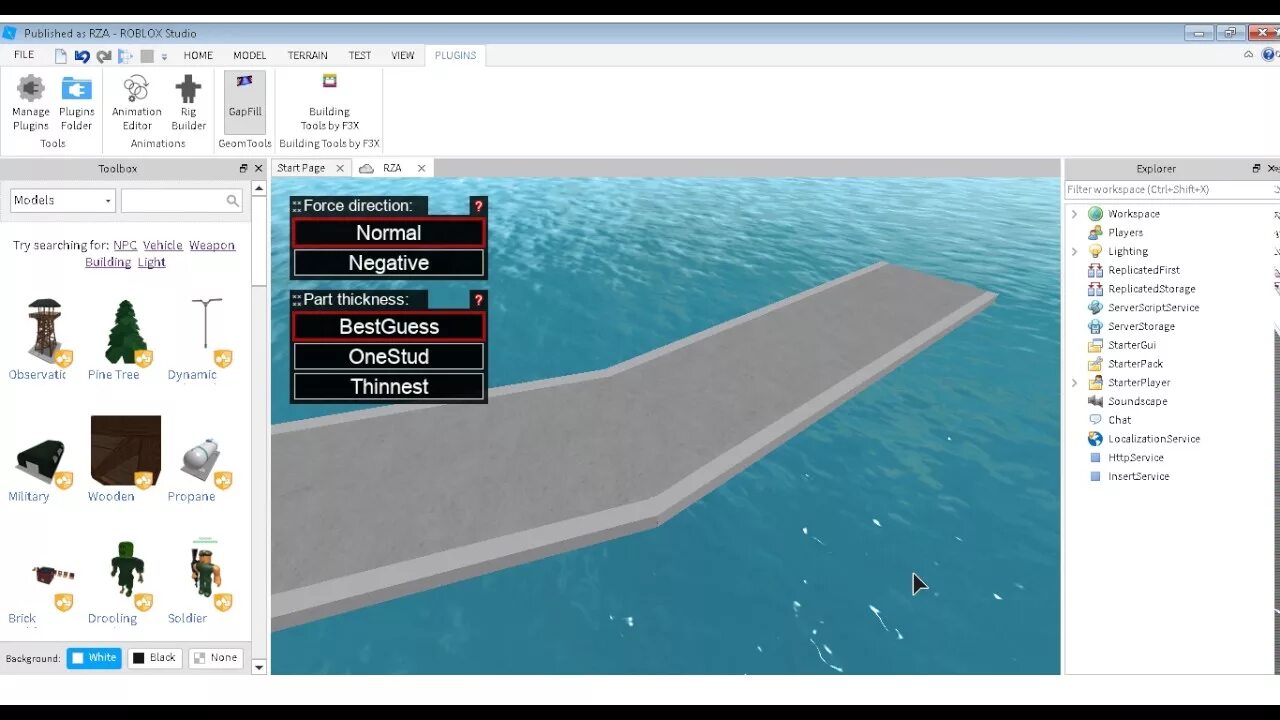This screenshot has height=720, width=1280.
Task: Switch to the HOME ribbon tab
Action: pyautogui.click(x=198, y=56)
